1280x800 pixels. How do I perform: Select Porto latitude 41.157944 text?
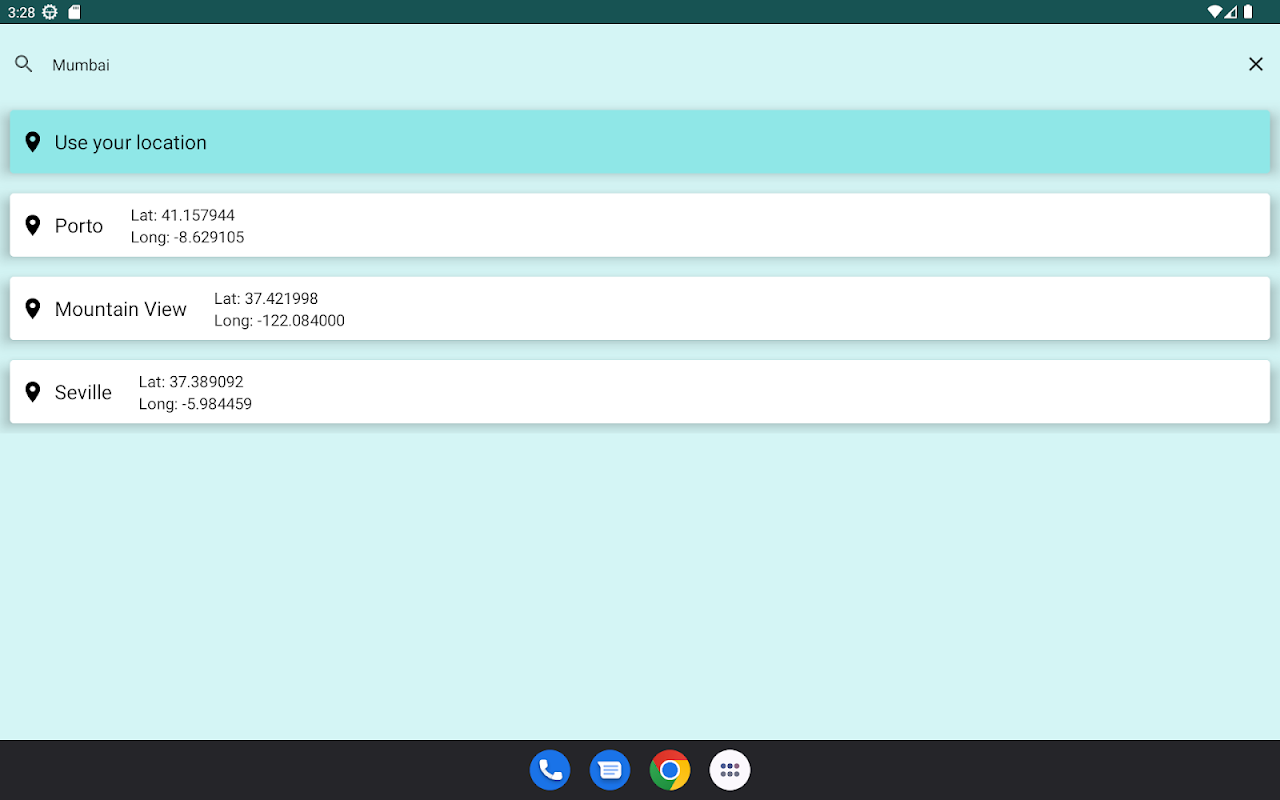pos(183,215)
